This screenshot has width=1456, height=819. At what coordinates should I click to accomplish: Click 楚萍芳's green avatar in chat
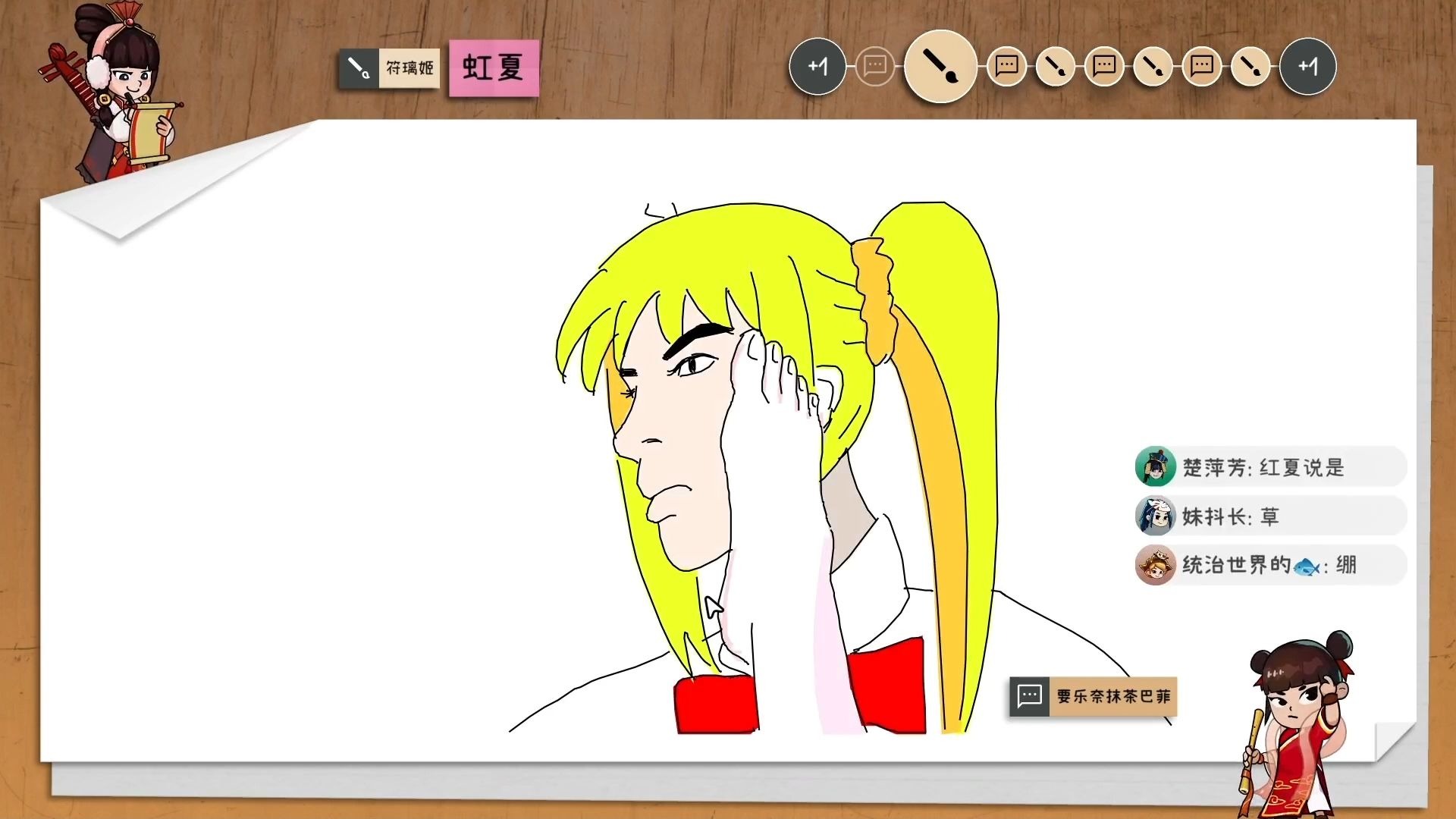point(1154,467)
